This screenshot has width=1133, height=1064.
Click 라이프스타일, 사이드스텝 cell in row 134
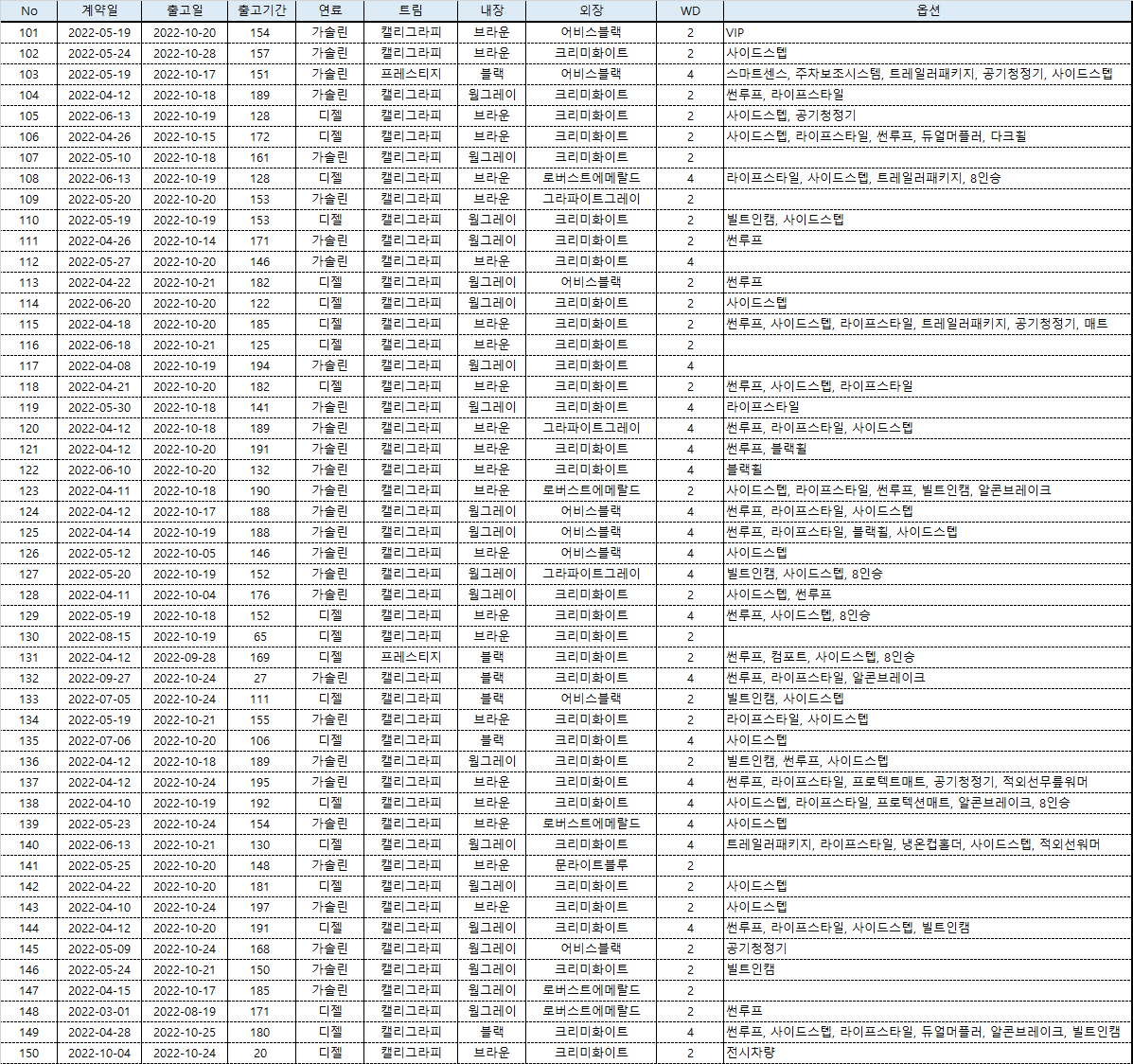928,720
